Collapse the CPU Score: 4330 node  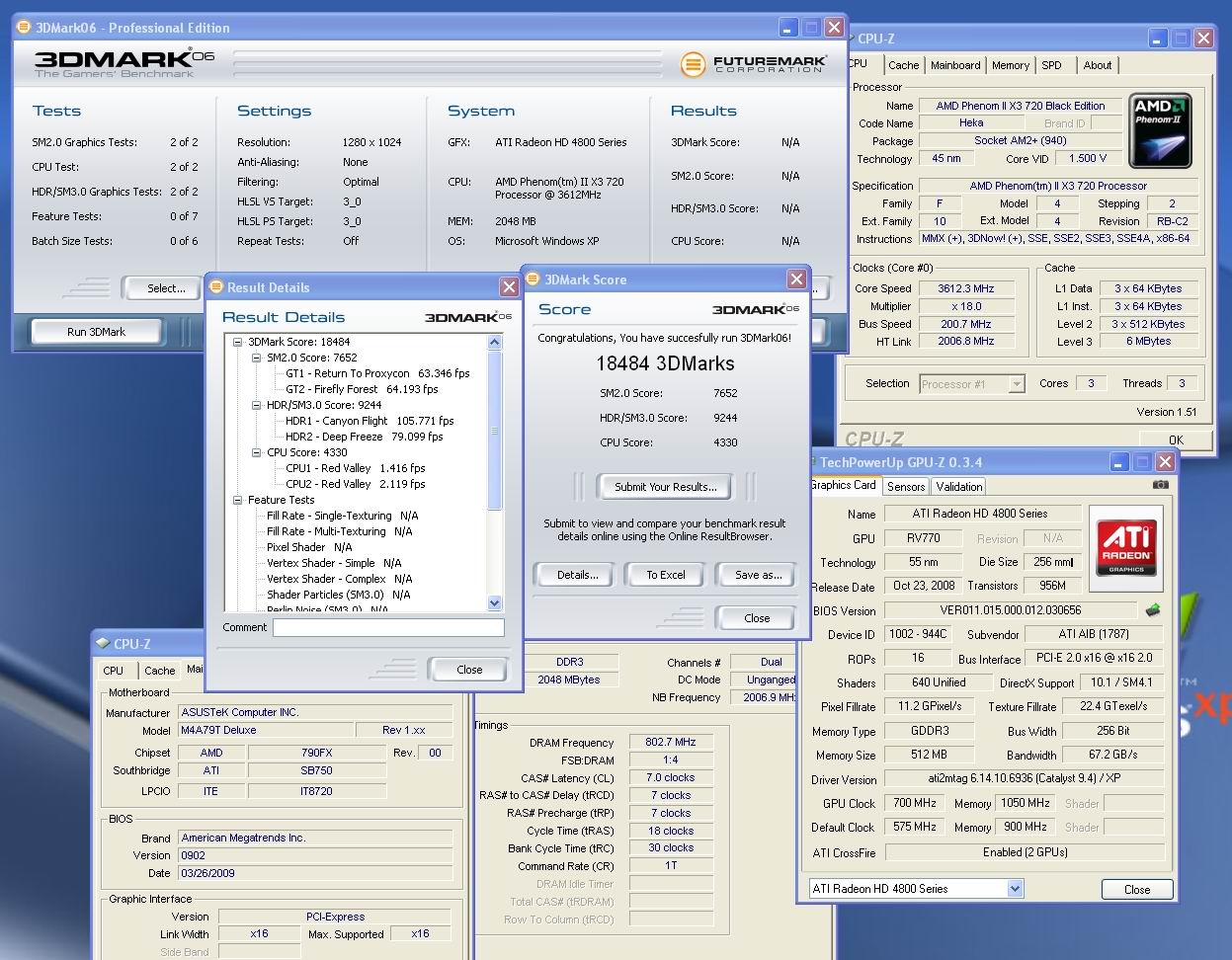tap(257, 452)
